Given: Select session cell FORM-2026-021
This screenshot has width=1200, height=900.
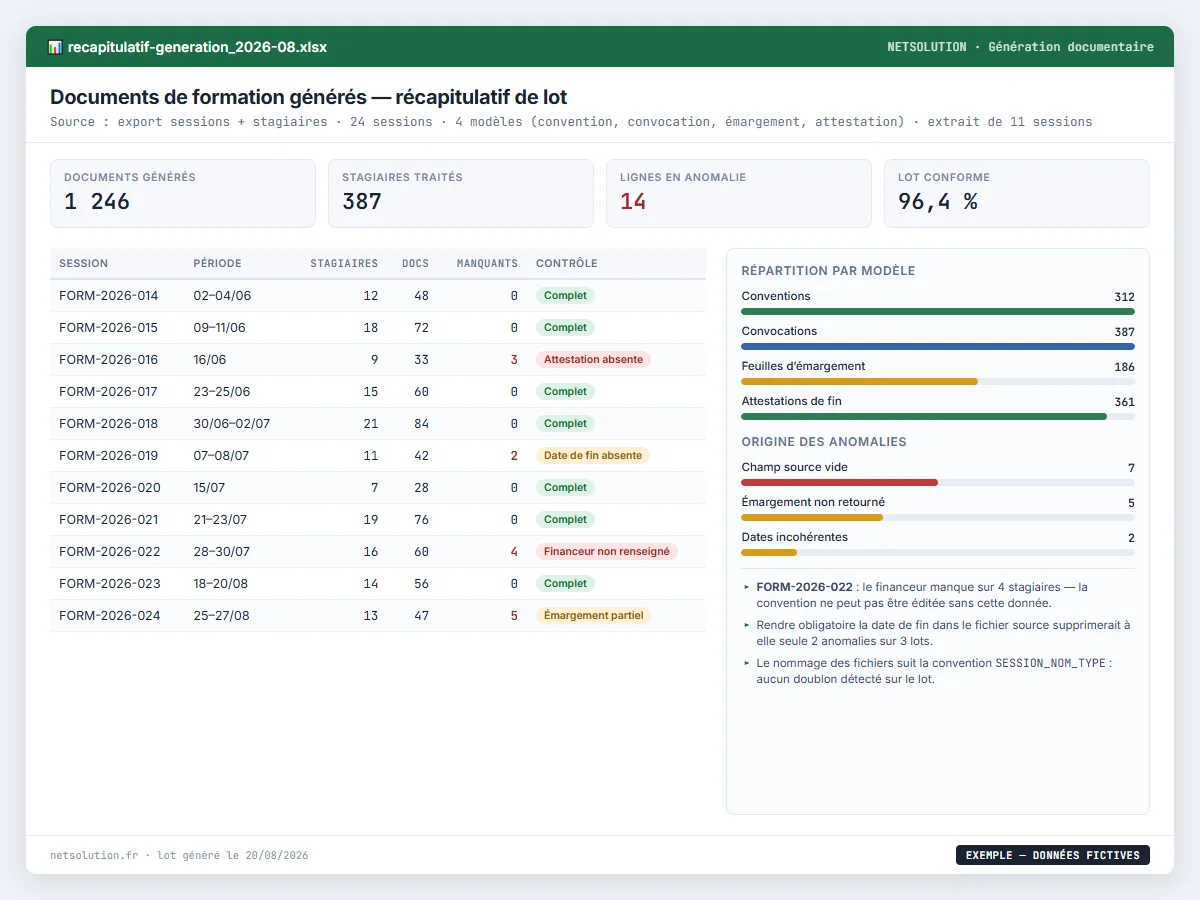Looking at the screenshot, I should click(x=108, y=520).
